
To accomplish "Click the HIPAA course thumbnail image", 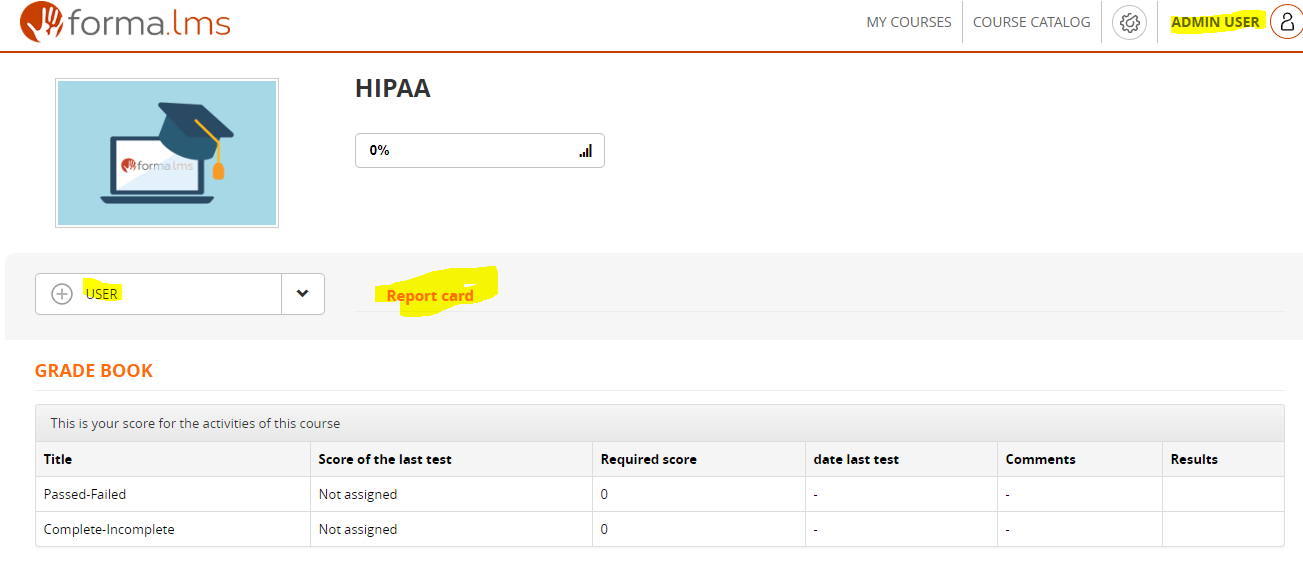I will [167, 153].
